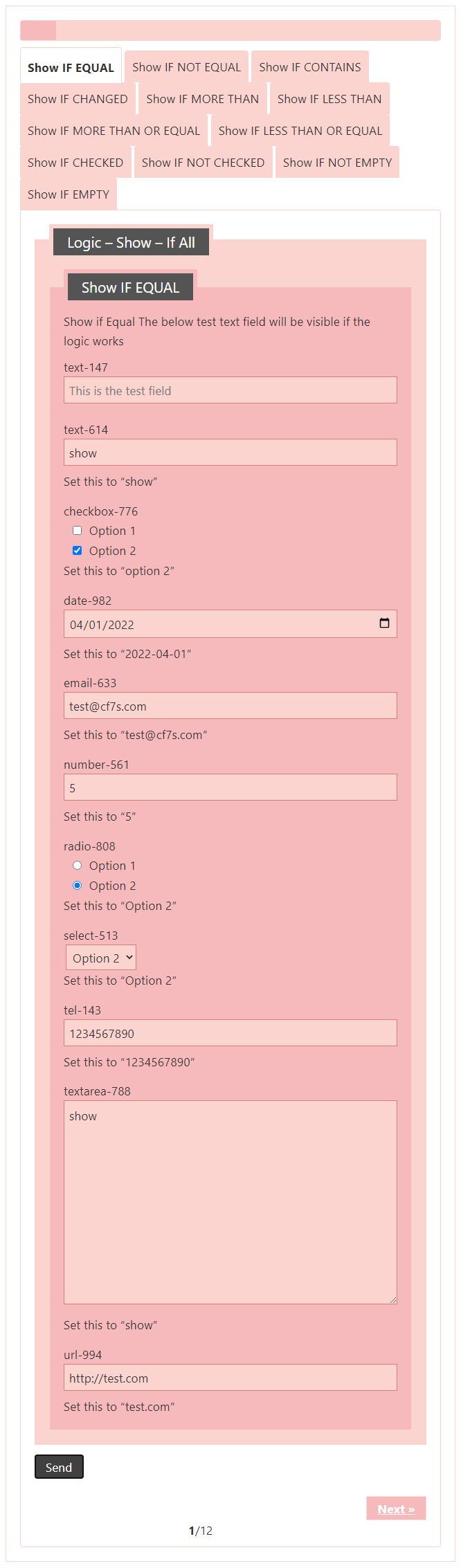Click the Send button
Screen dimensions: 461x1568
[59, 1467]
